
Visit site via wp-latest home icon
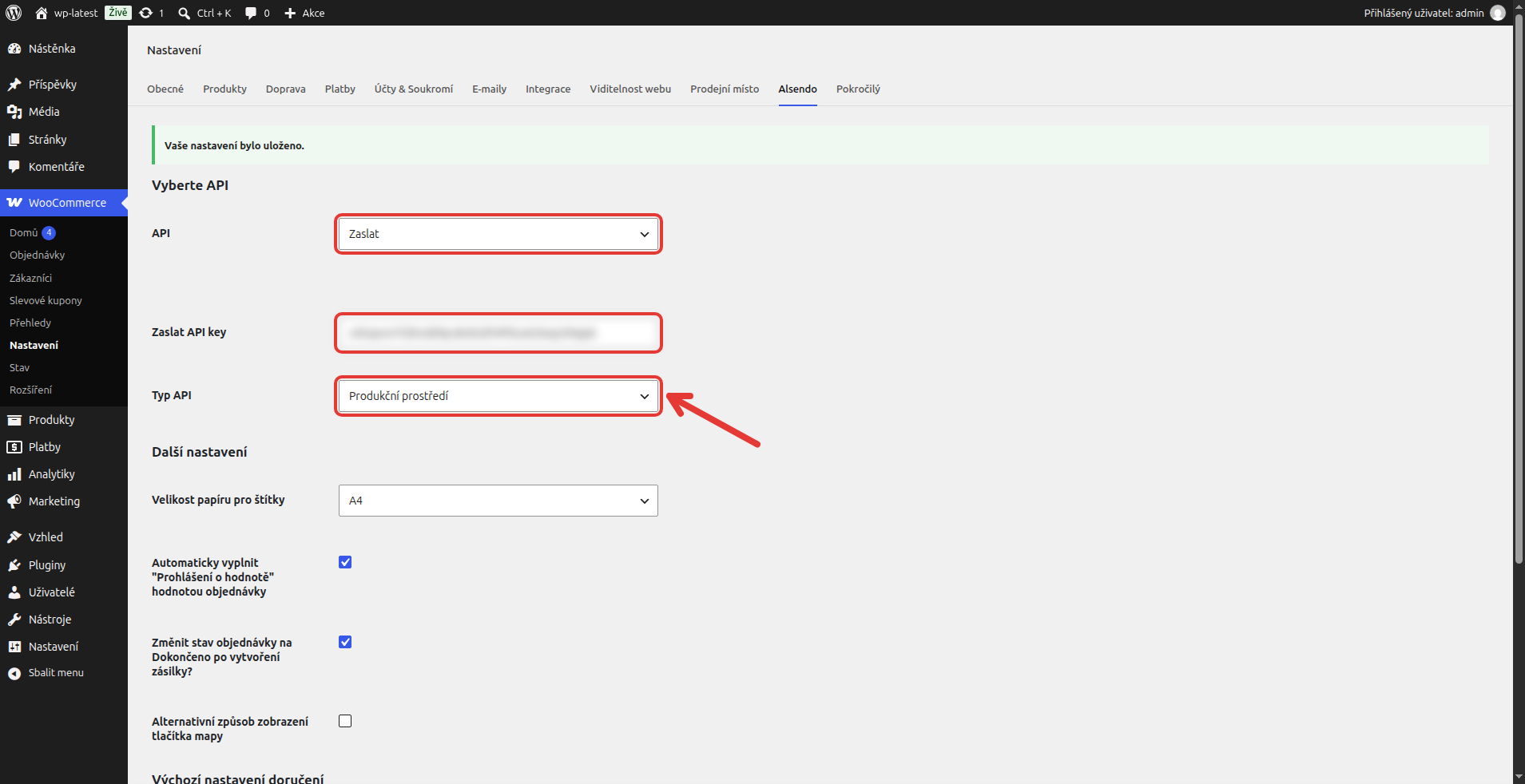42,13
